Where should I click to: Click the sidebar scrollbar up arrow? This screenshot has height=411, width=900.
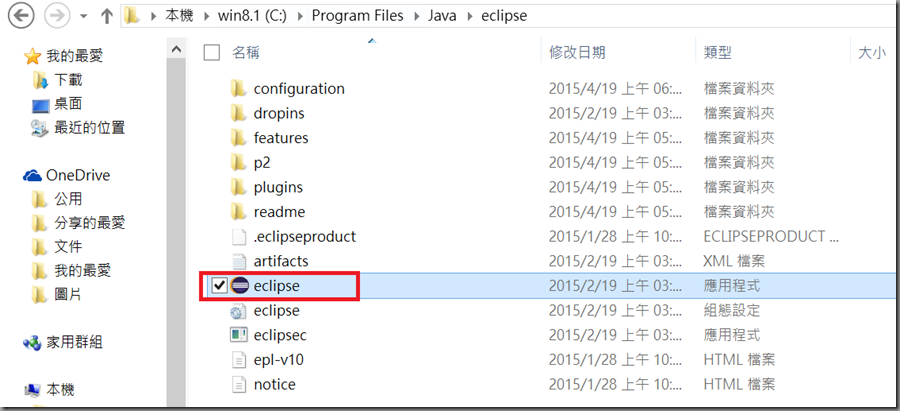click(177, 48)
